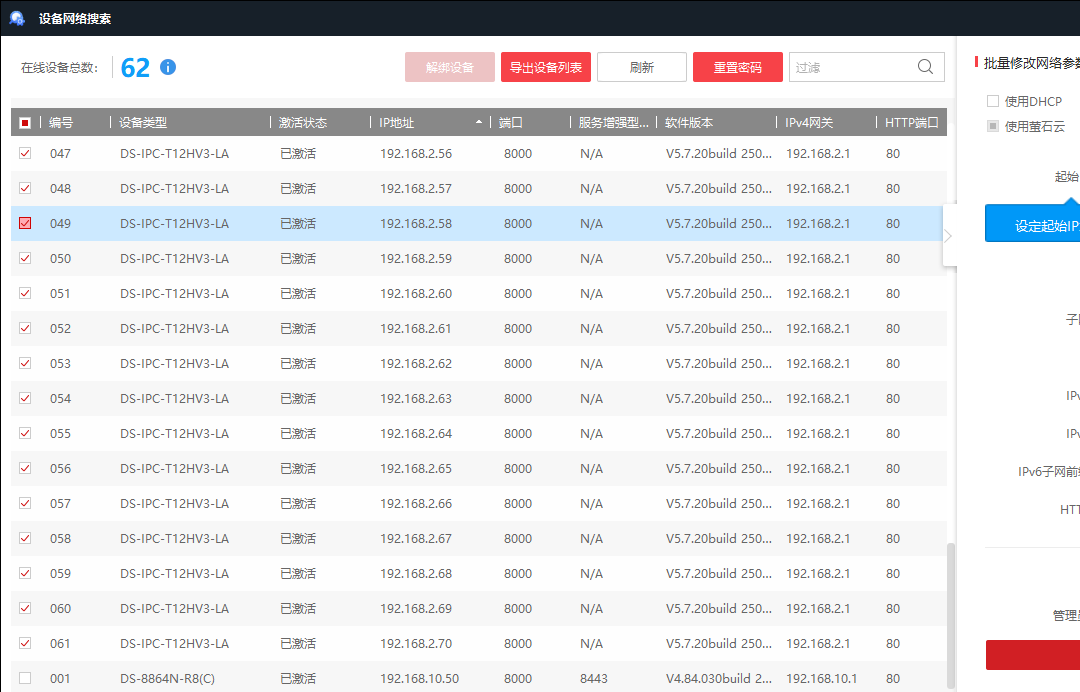Sort by 设备类型 column header
The width and height of the screenshot is (1080, 692).
click(x=143, y=123)
